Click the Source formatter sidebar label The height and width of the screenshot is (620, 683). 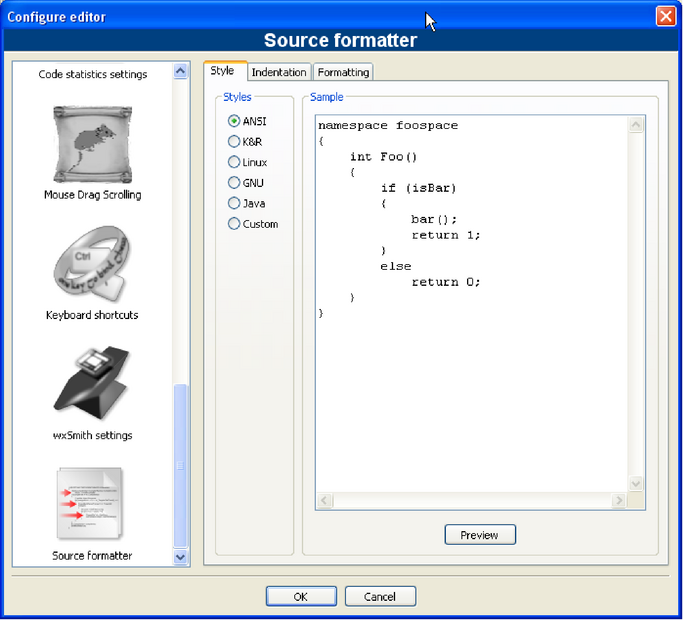[x=92, y=556]
